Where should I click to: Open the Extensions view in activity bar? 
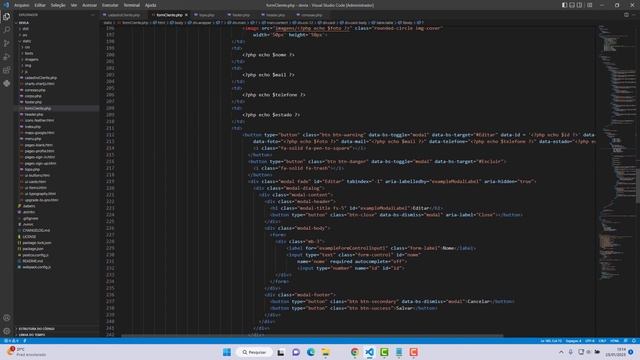pyautogui.click(x=7, y=70)
